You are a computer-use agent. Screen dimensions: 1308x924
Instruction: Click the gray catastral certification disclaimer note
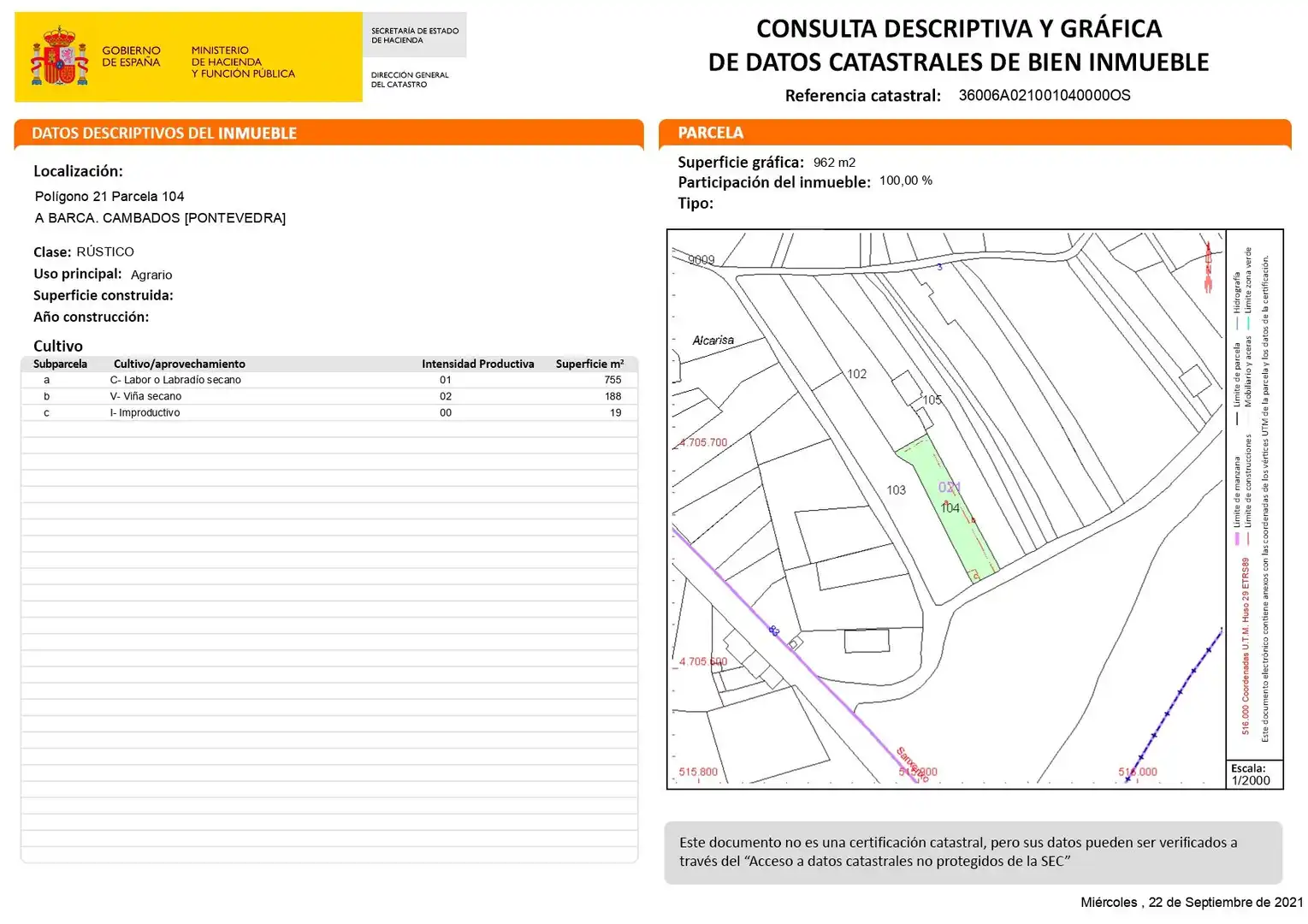tap(973, 852)
